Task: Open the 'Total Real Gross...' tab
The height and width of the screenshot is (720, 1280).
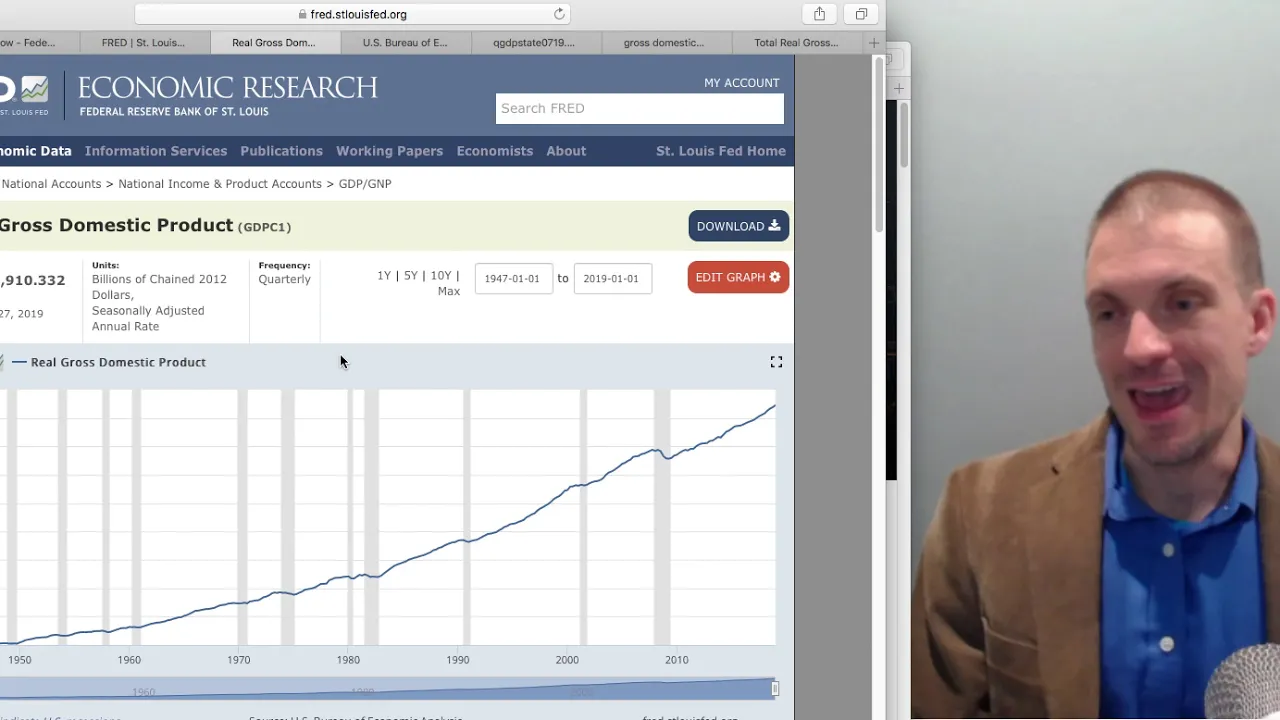Action: click(x=796, y=42)
